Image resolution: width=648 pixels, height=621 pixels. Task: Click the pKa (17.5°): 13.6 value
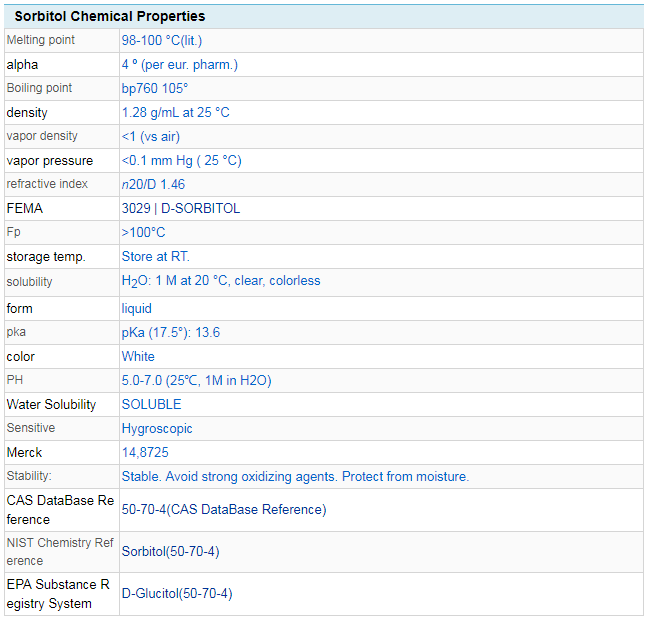click(x=170, y=332)
